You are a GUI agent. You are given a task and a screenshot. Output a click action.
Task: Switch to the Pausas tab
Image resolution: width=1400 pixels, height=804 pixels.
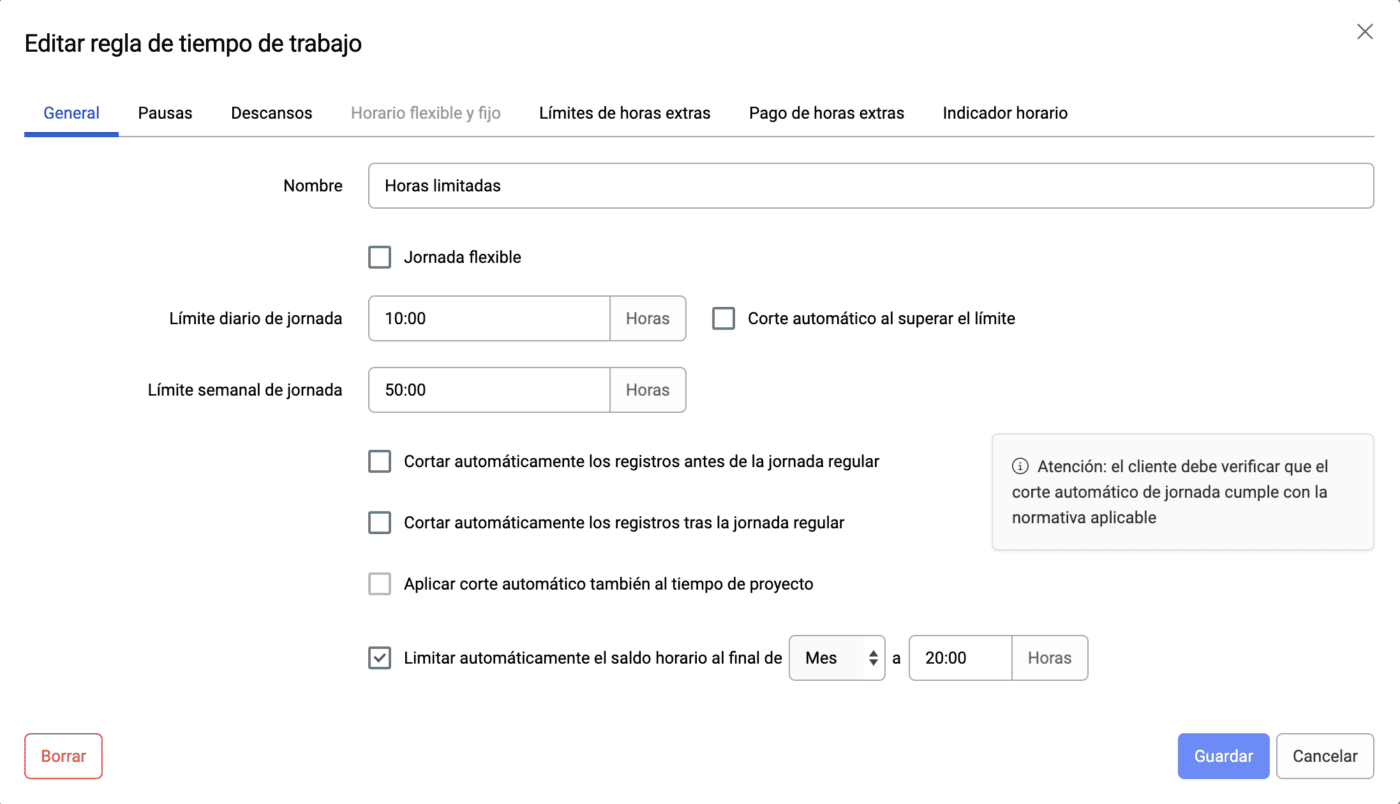[x=165, y=113]
